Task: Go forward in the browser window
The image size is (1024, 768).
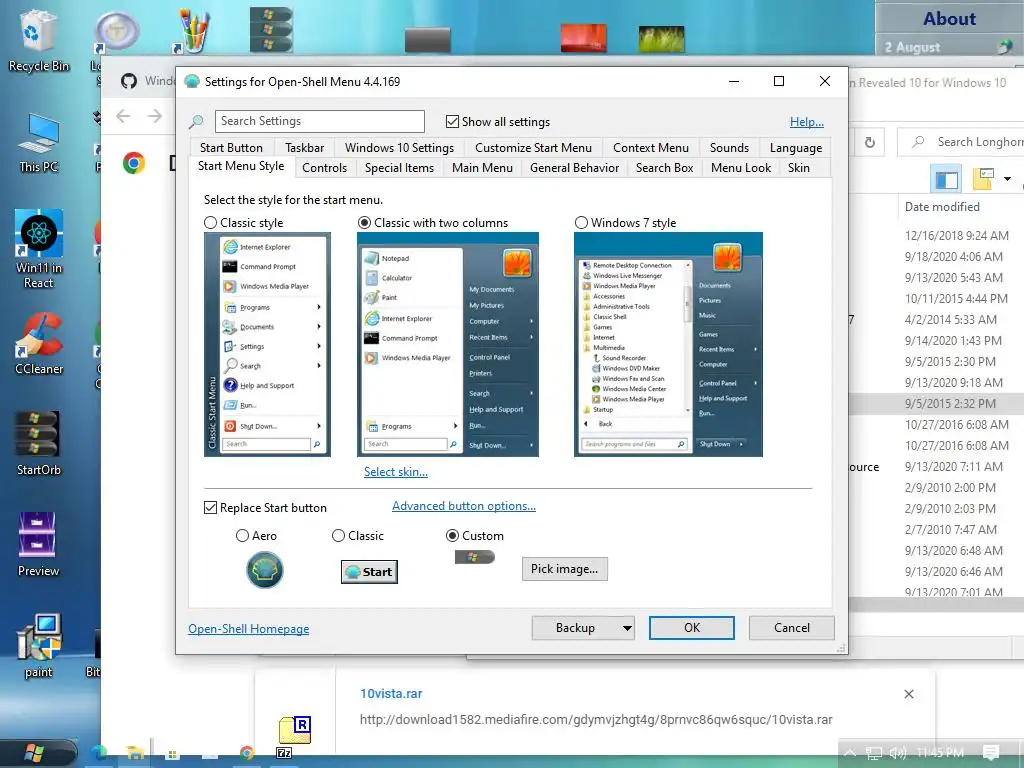Action: (155, 116)
